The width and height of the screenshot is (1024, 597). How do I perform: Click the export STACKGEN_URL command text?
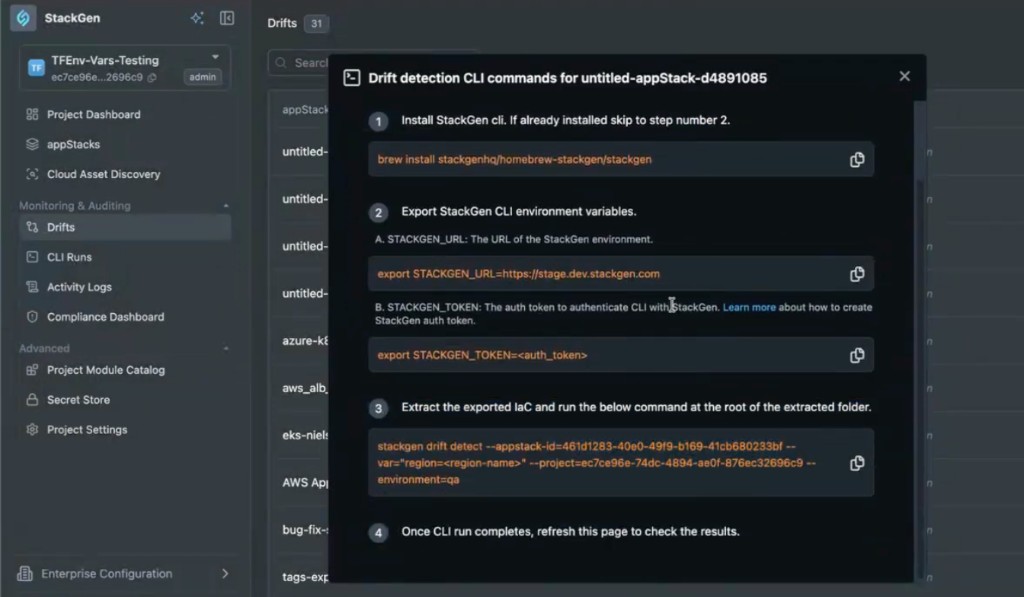[519, 274]
